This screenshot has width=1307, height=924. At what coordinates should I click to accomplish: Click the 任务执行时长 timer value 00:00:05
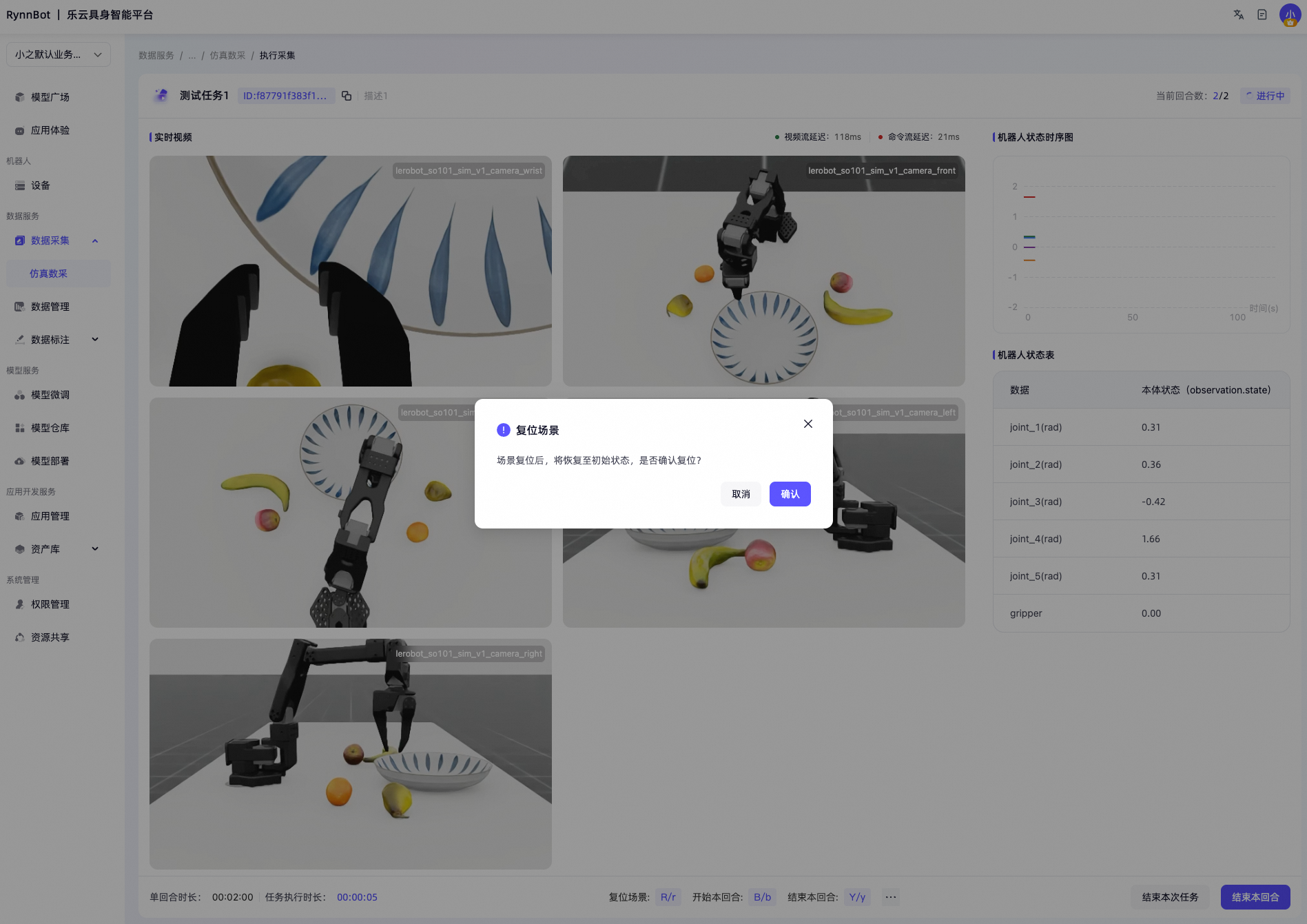pyautogui.click(x=357, y=897)
